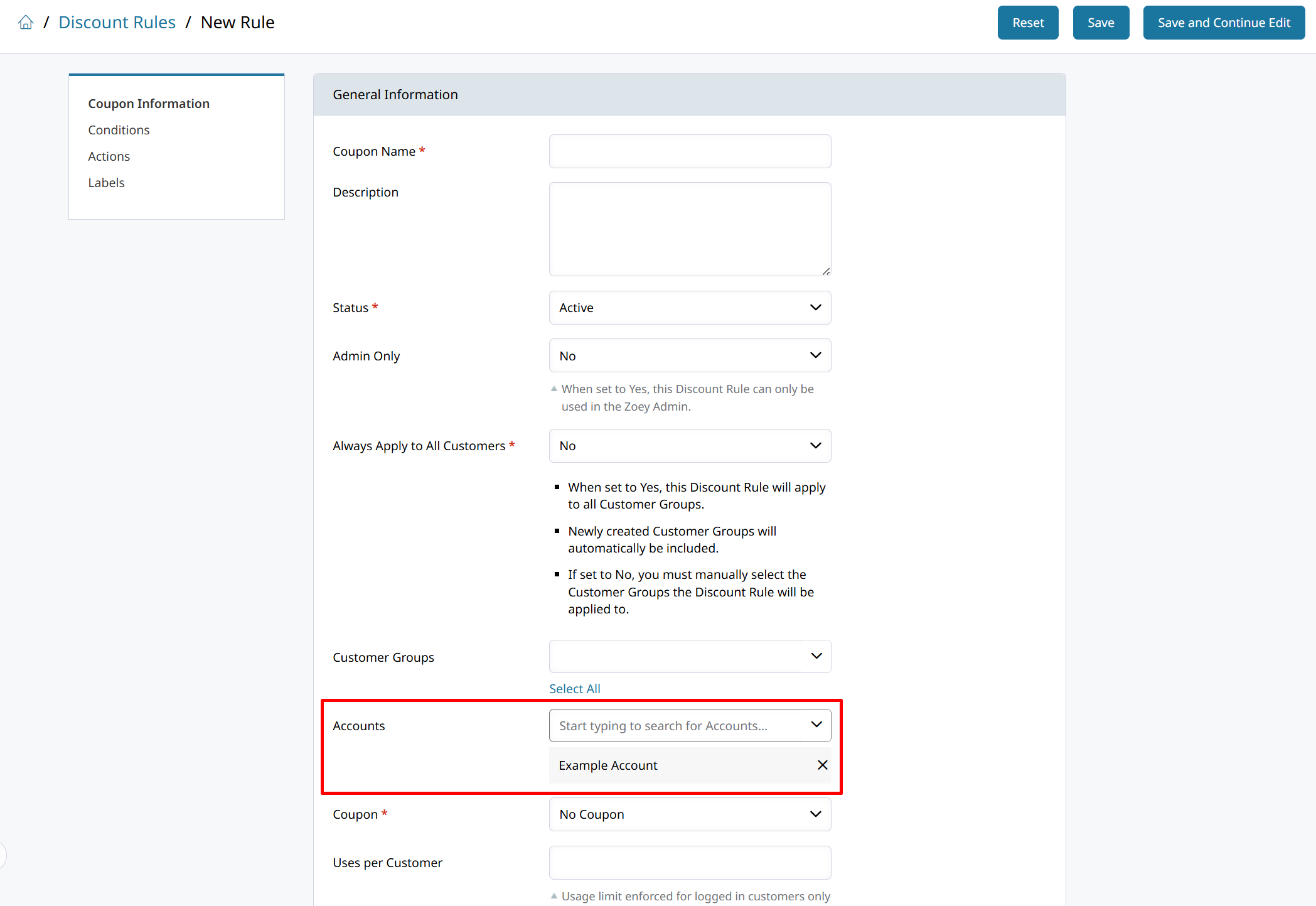The image size is (1316, 906).
Task: Remove Example Account with X icon
Action: (822, 765)
